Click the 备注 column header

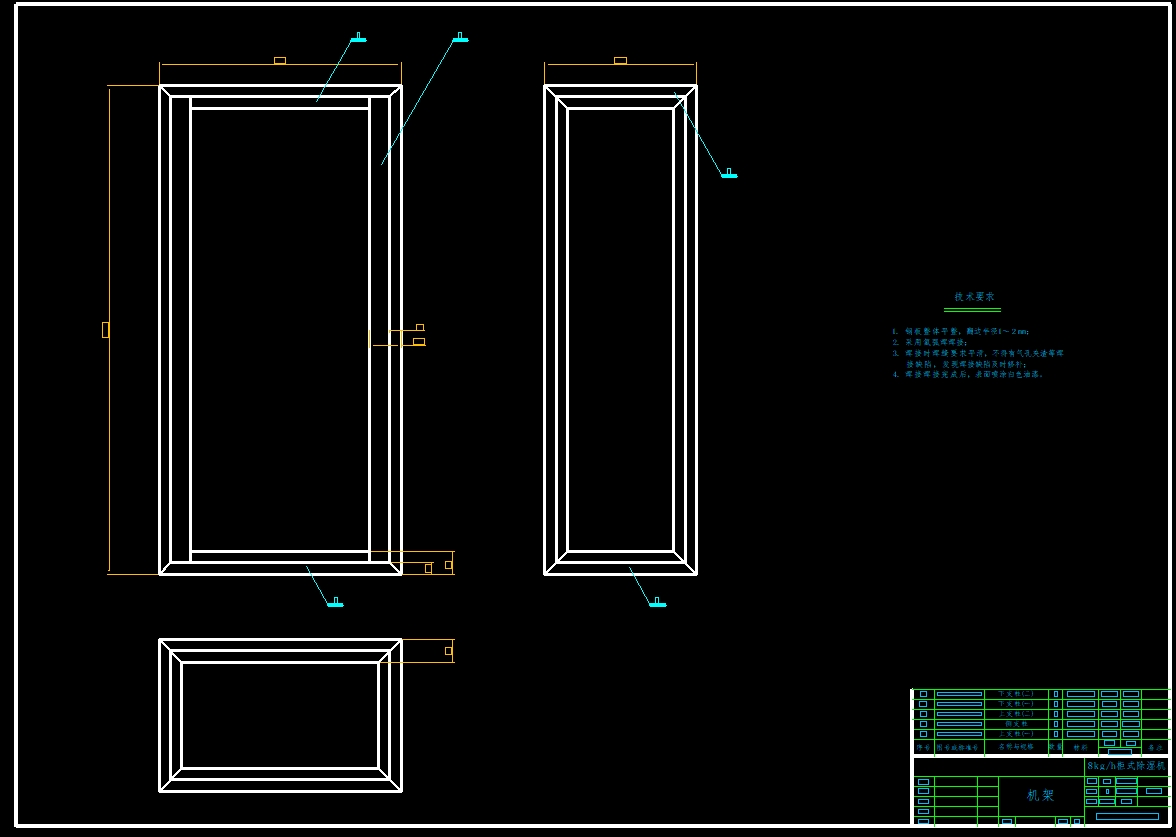1155,748
